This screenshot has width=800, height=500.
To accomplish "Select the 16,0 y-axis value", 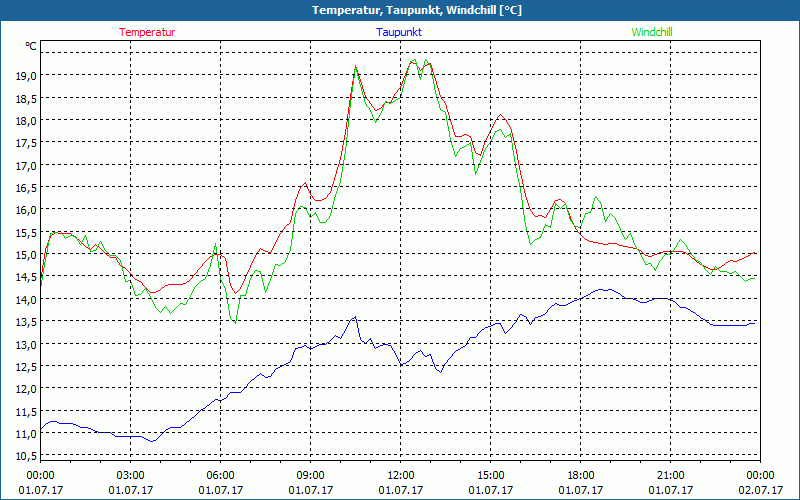I will coord(27,210).
